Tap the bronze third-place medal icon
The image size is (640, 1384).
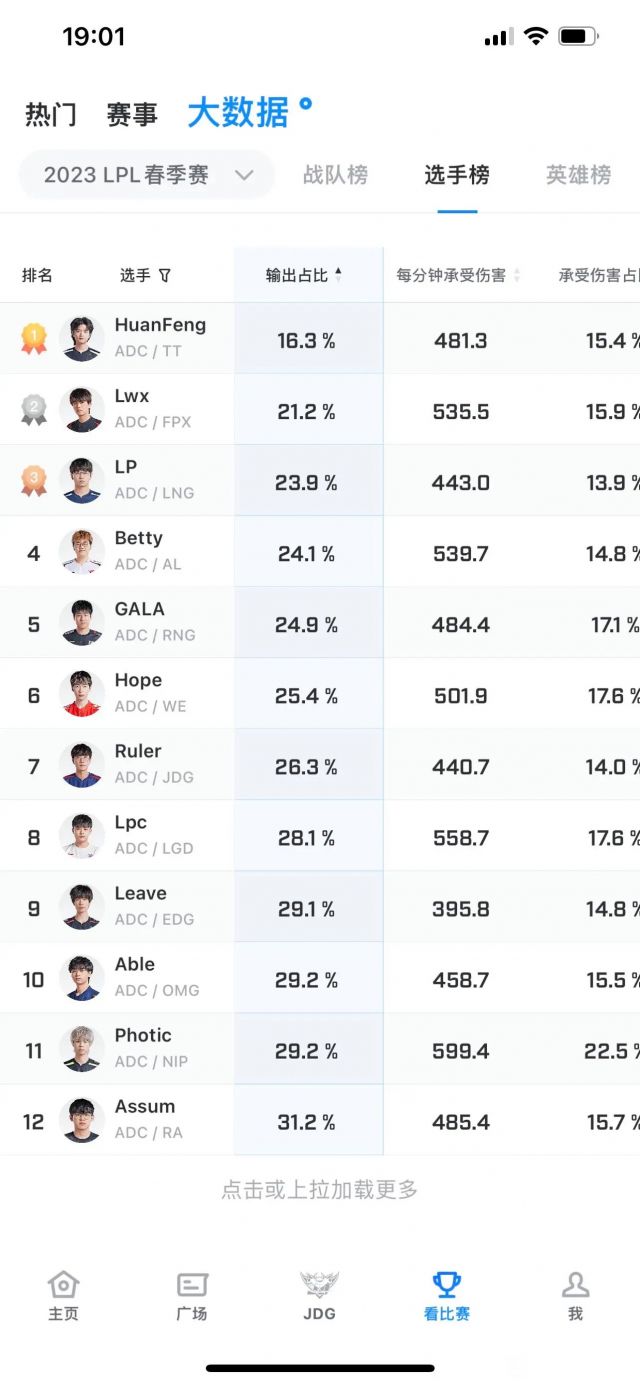point(34,480)
